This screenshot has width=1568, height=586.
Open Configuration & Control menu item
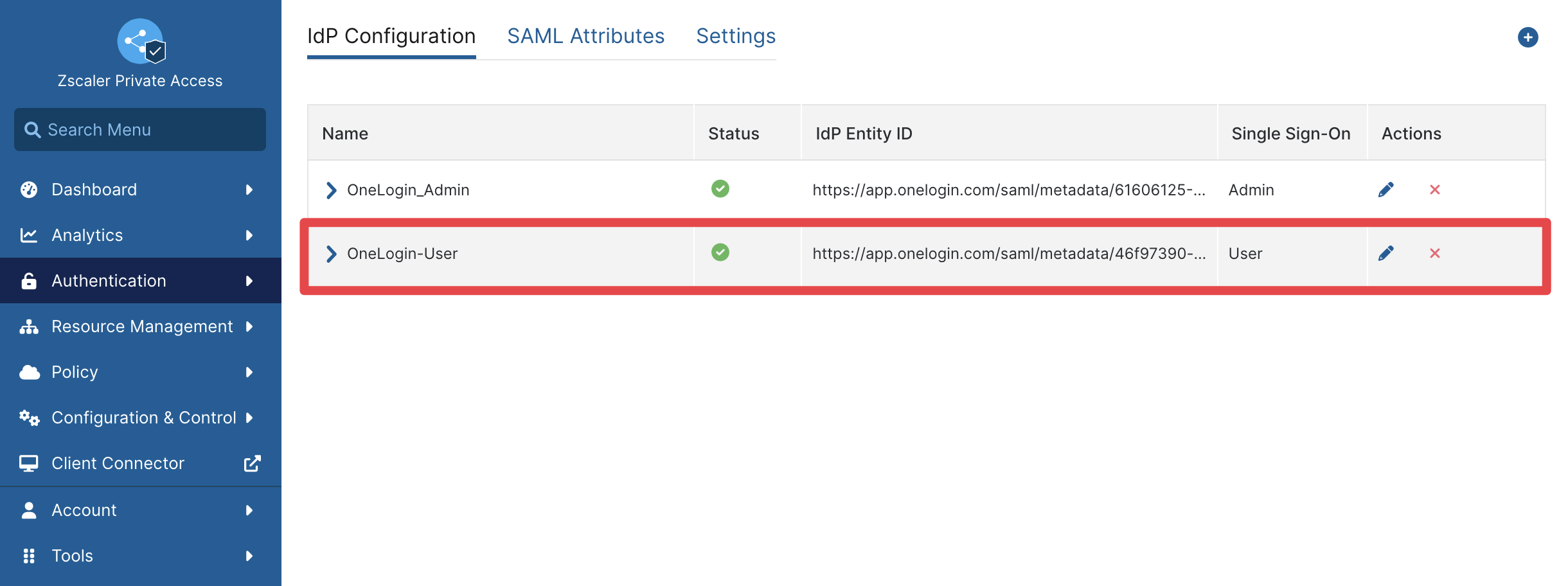[141, 418]
